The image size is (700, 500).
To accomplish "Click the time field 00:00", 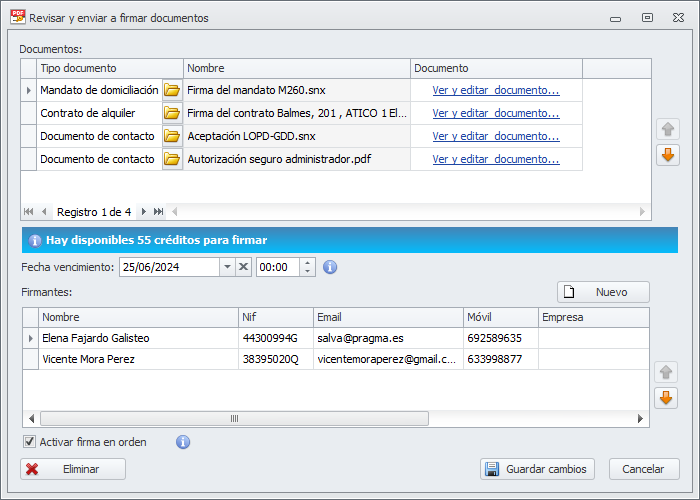I will tap(278, 267).
